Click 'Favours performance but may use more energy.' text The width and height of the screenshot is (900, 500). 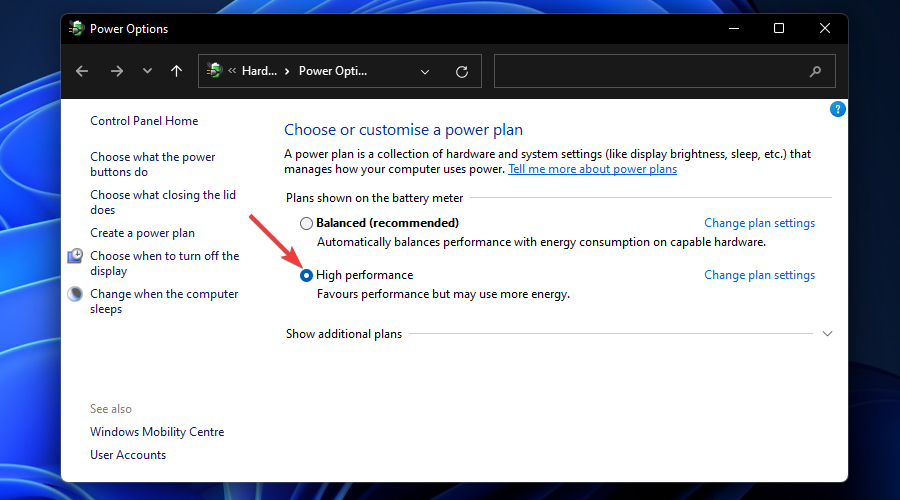(x=444, y=294)
